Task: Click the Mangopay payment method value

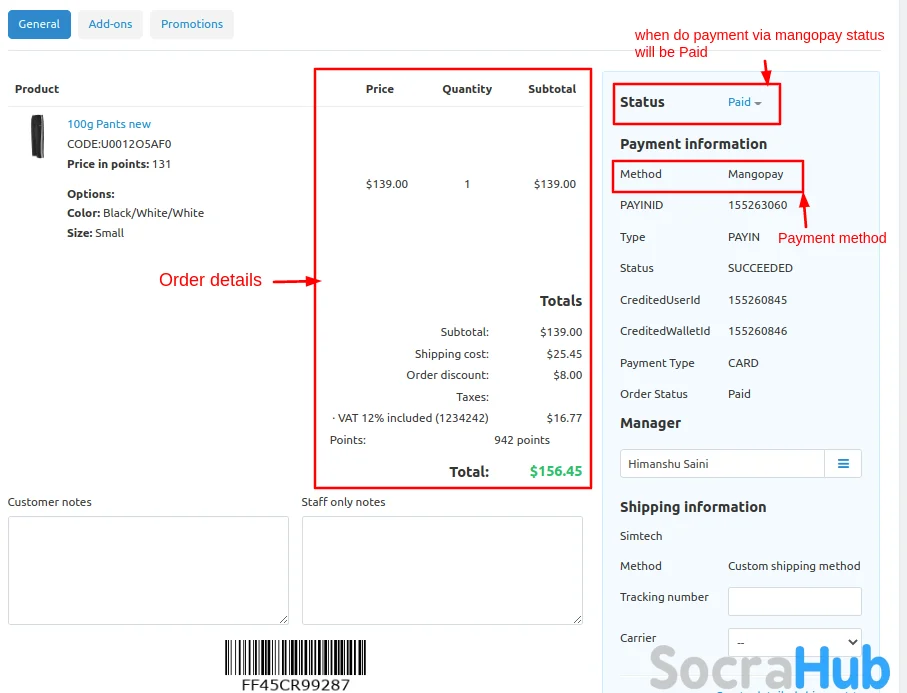Action: [755, 174]
